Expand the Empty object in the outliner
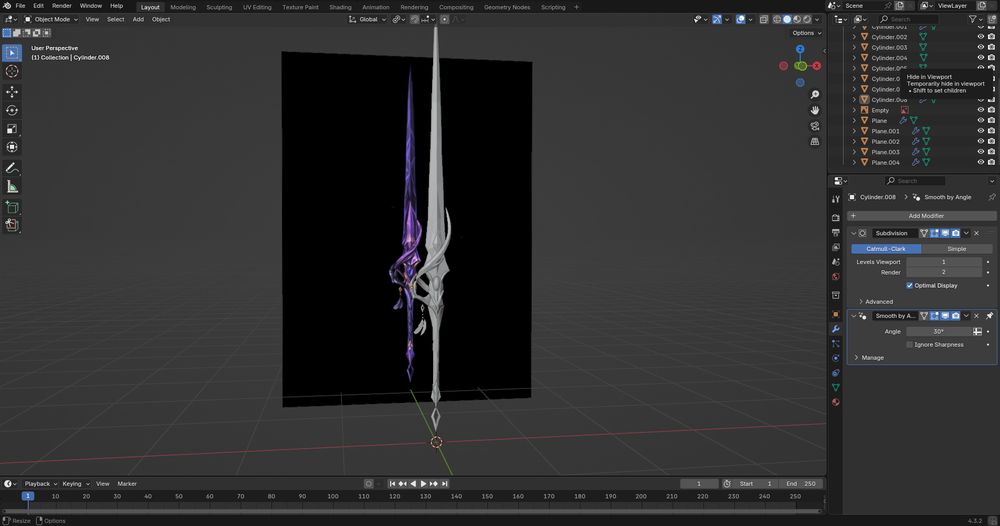The width and height of the screenshot is (1000, 526). (854, 110)
